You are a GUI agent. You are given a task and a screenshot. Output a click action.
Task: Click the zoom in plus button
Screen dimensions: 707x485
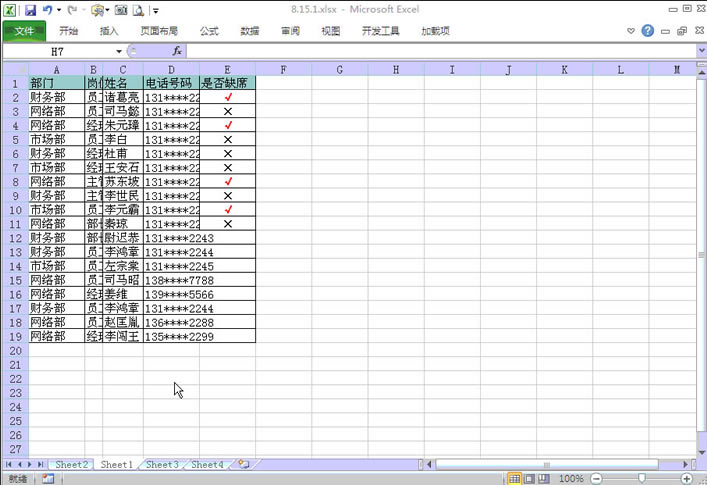(687, 478)
